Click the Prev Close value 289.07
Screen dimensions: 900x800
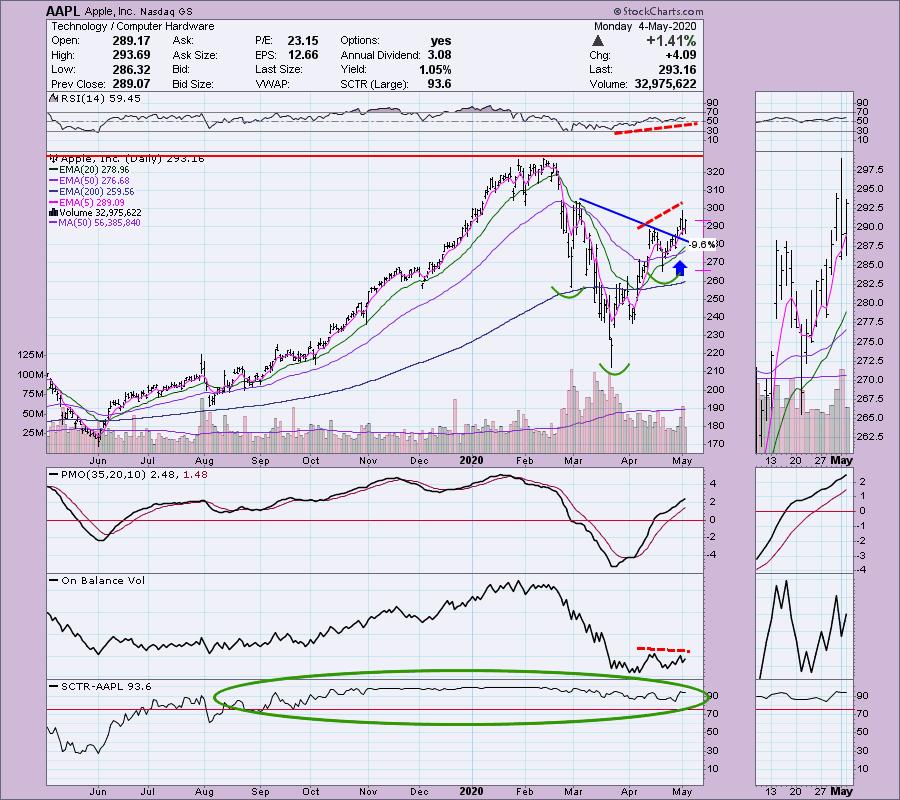point(131,84)
